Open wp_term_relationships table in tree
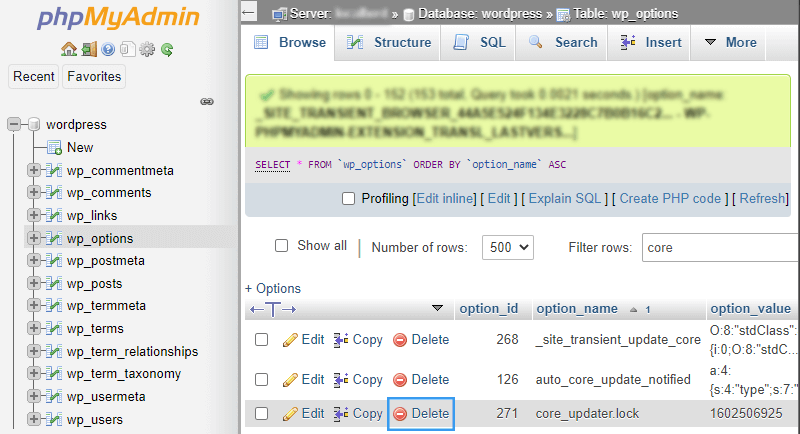The width and height of the screenshot is (800, 434). click(x=132, y=351)
